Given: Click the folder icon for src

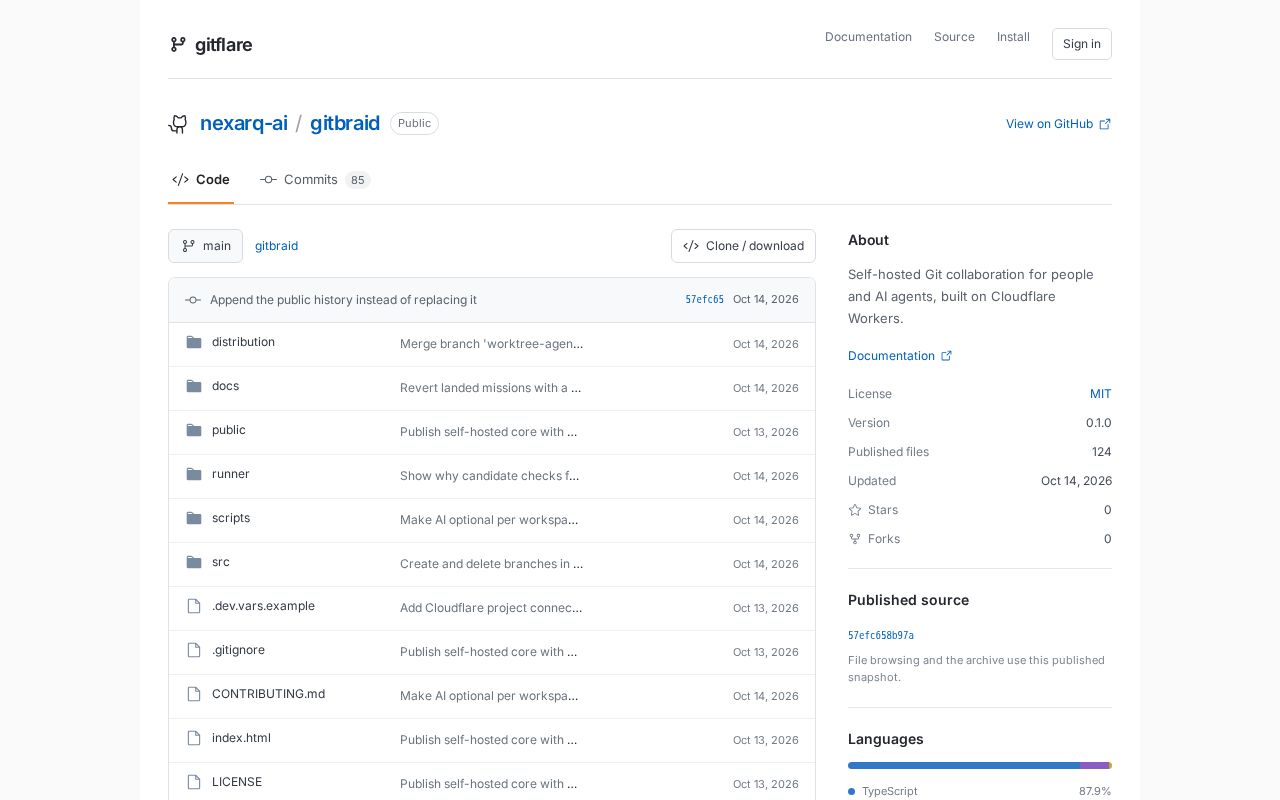Looking at the screenshot, I should click(x=194, y=562).
